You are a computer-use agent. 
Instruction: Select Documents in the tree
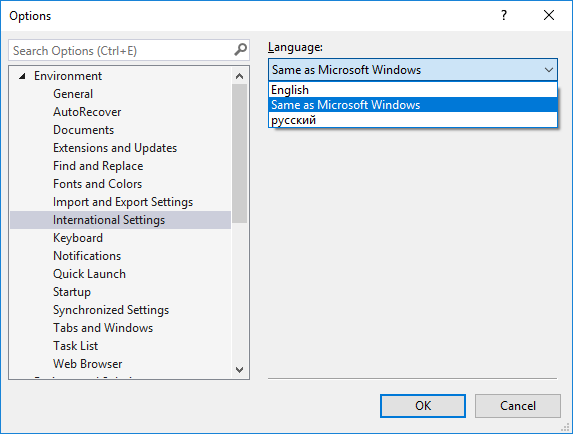click(x=83, y=130)
